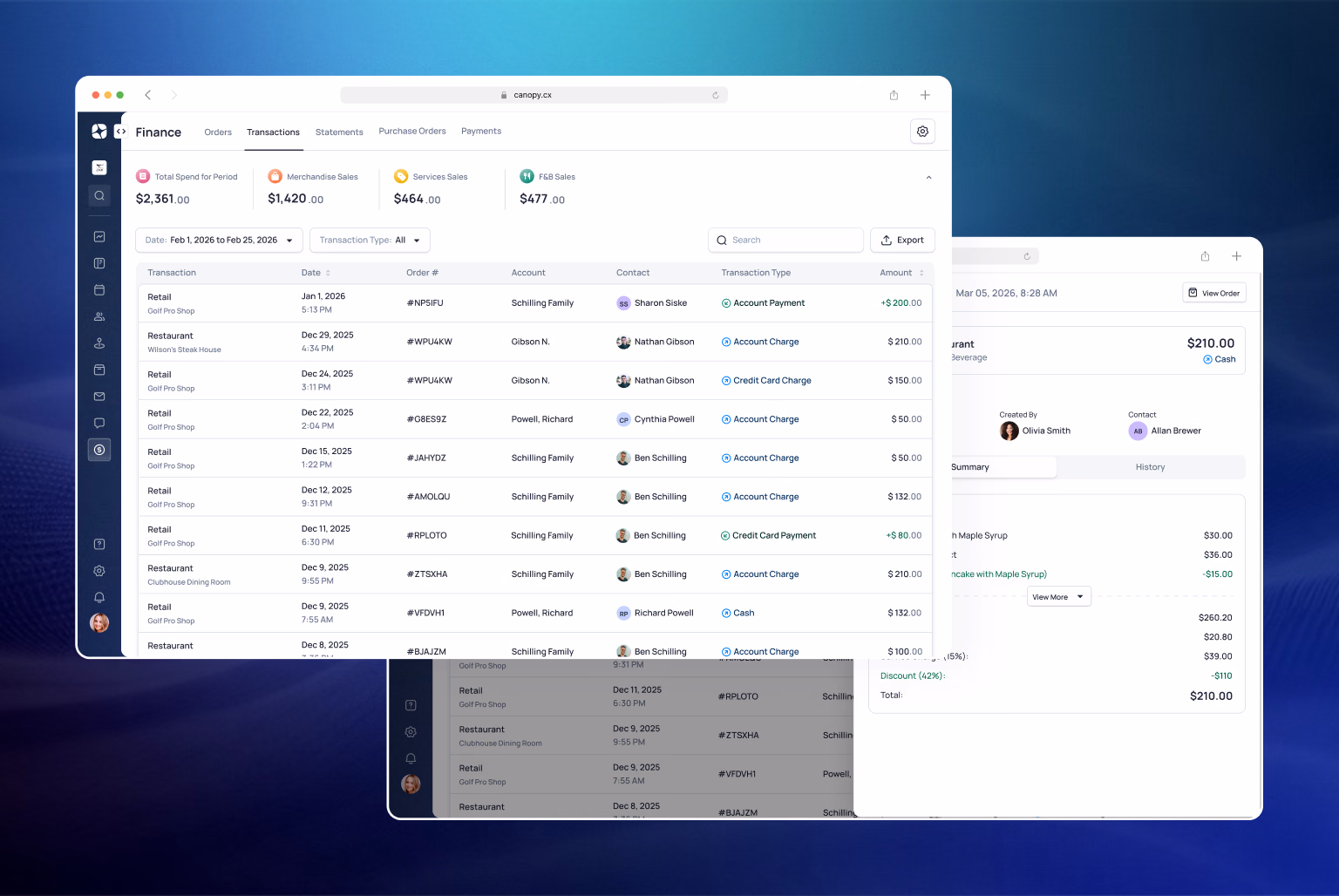
Task: Click the Canopy logo in the sidebar
Action: [x=99, y=131]
